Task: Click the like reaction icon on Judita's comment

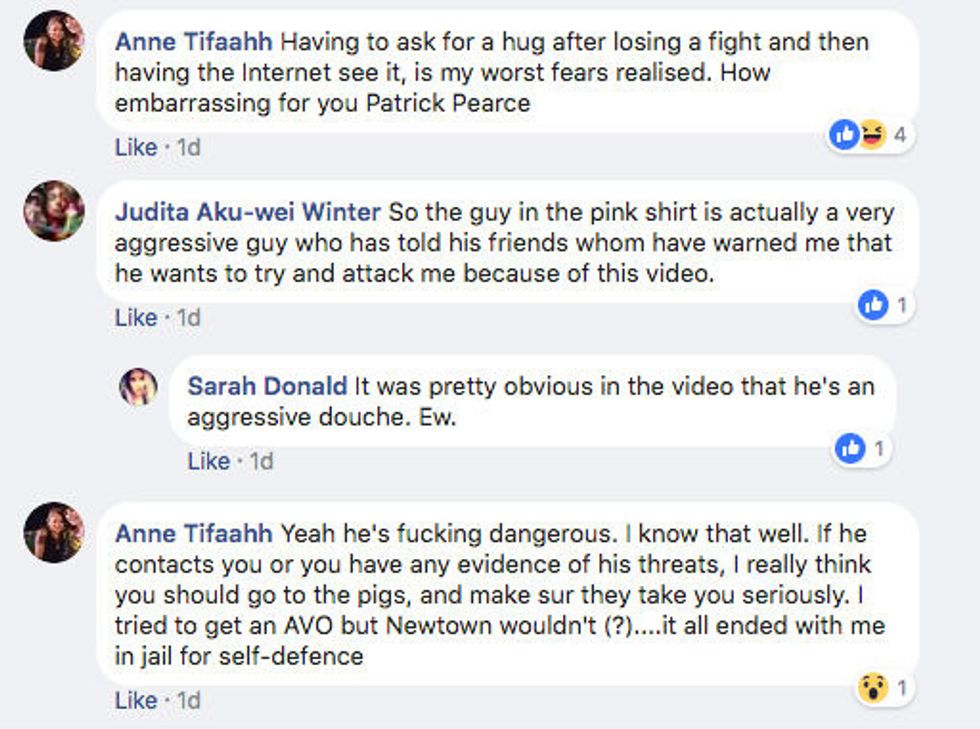Action: pyautogui.click(x=873, y=305)
